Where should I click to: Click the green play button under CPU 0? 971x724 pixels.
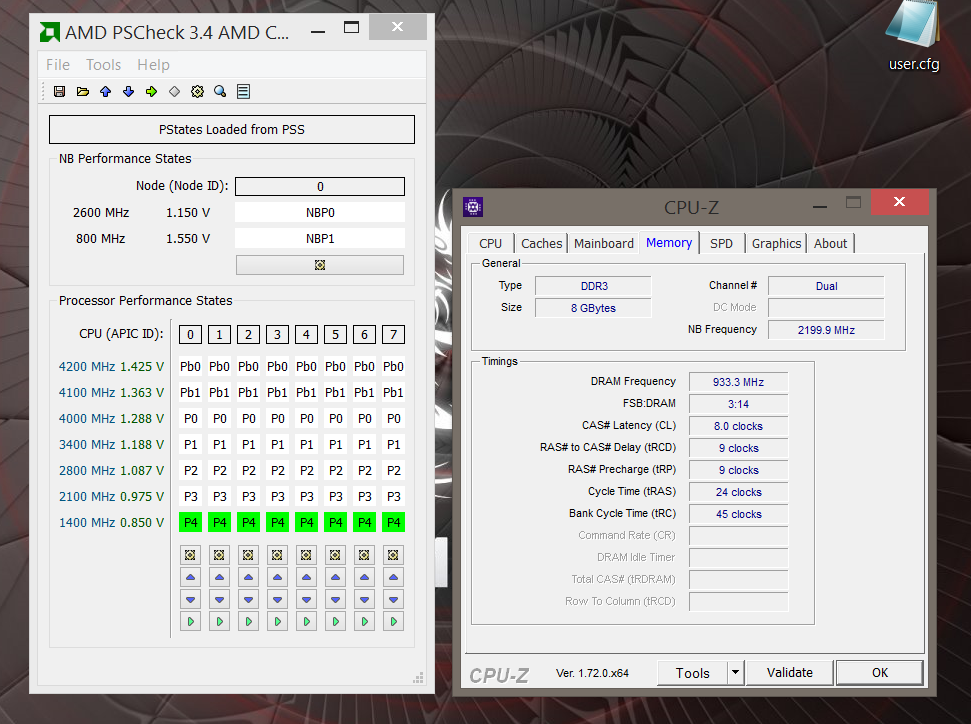(190, 621)
